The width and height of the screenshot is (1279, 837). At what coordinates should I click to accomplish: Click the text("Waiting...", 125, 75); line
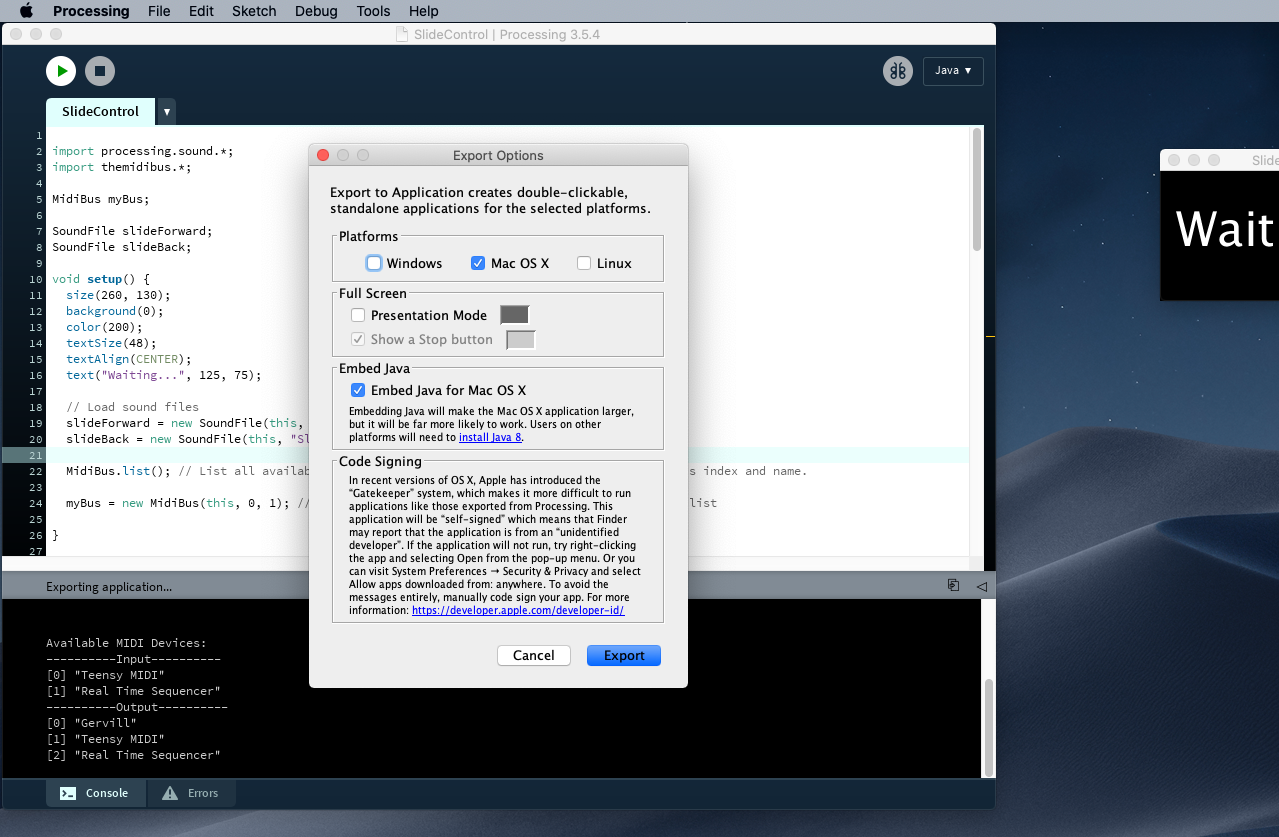click(x=163, y=375)
